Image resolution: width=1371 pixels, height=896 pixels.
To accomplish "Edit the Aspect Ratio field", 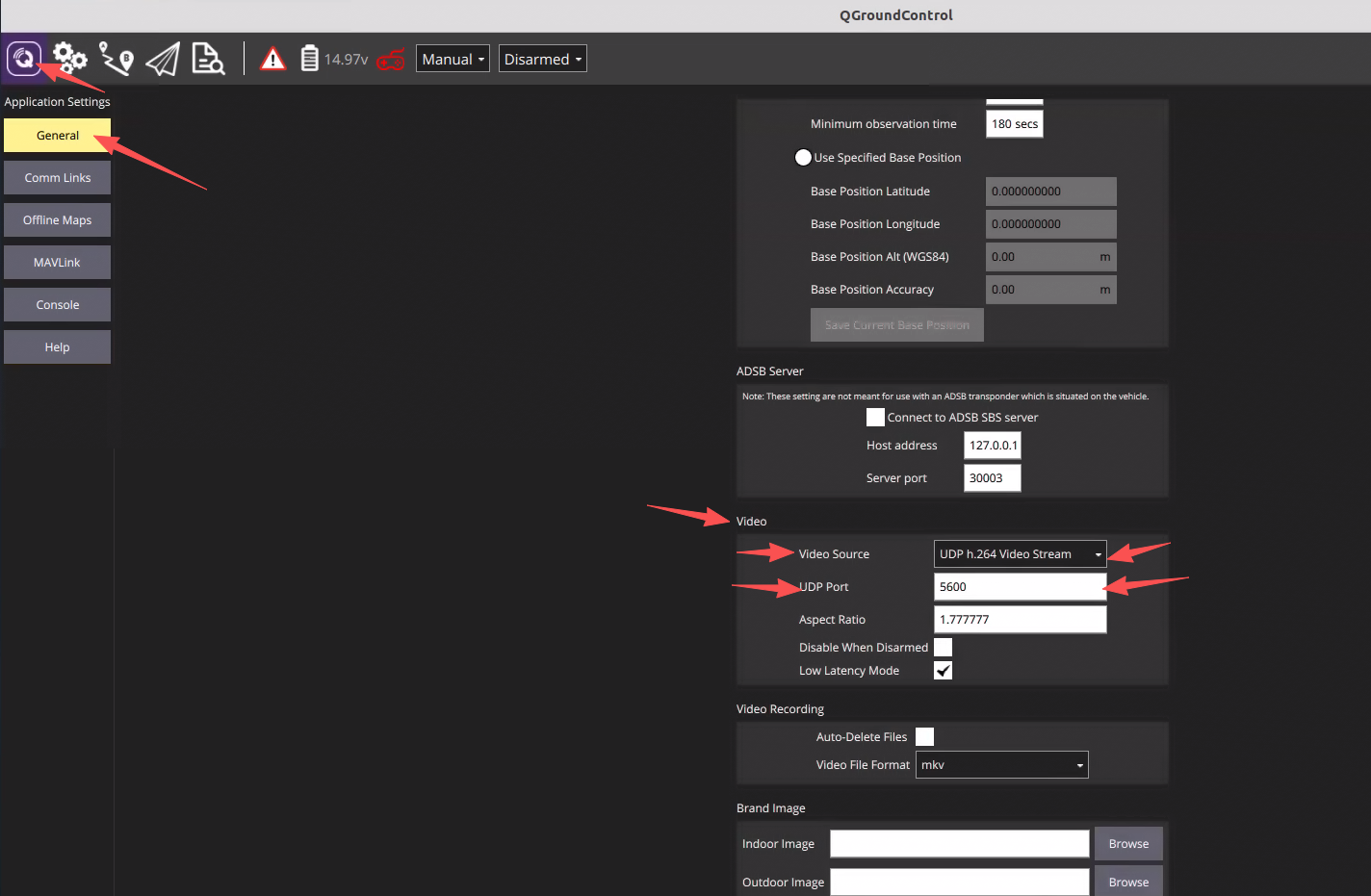I will 1021,620.
